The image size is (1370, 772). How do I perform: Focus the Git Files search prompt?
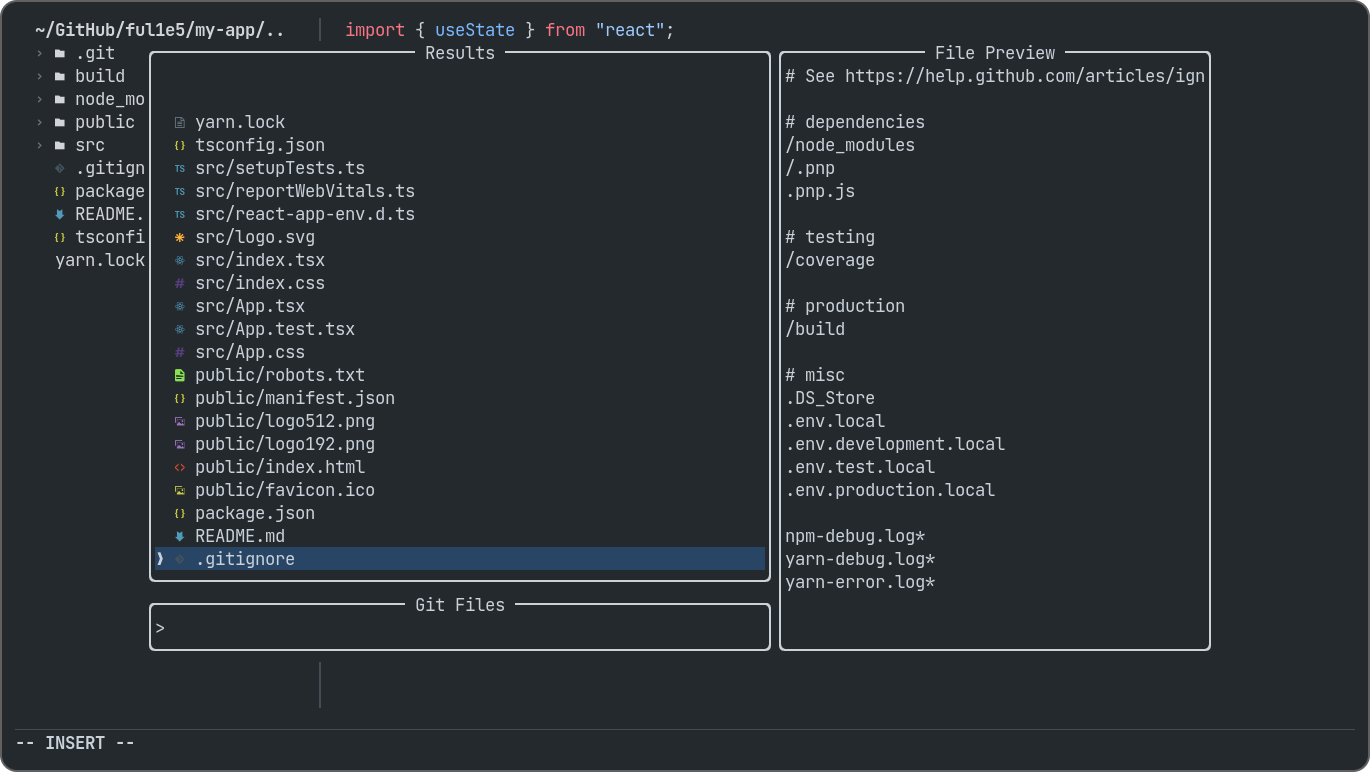pyautogui.click(x=460, y=629)
